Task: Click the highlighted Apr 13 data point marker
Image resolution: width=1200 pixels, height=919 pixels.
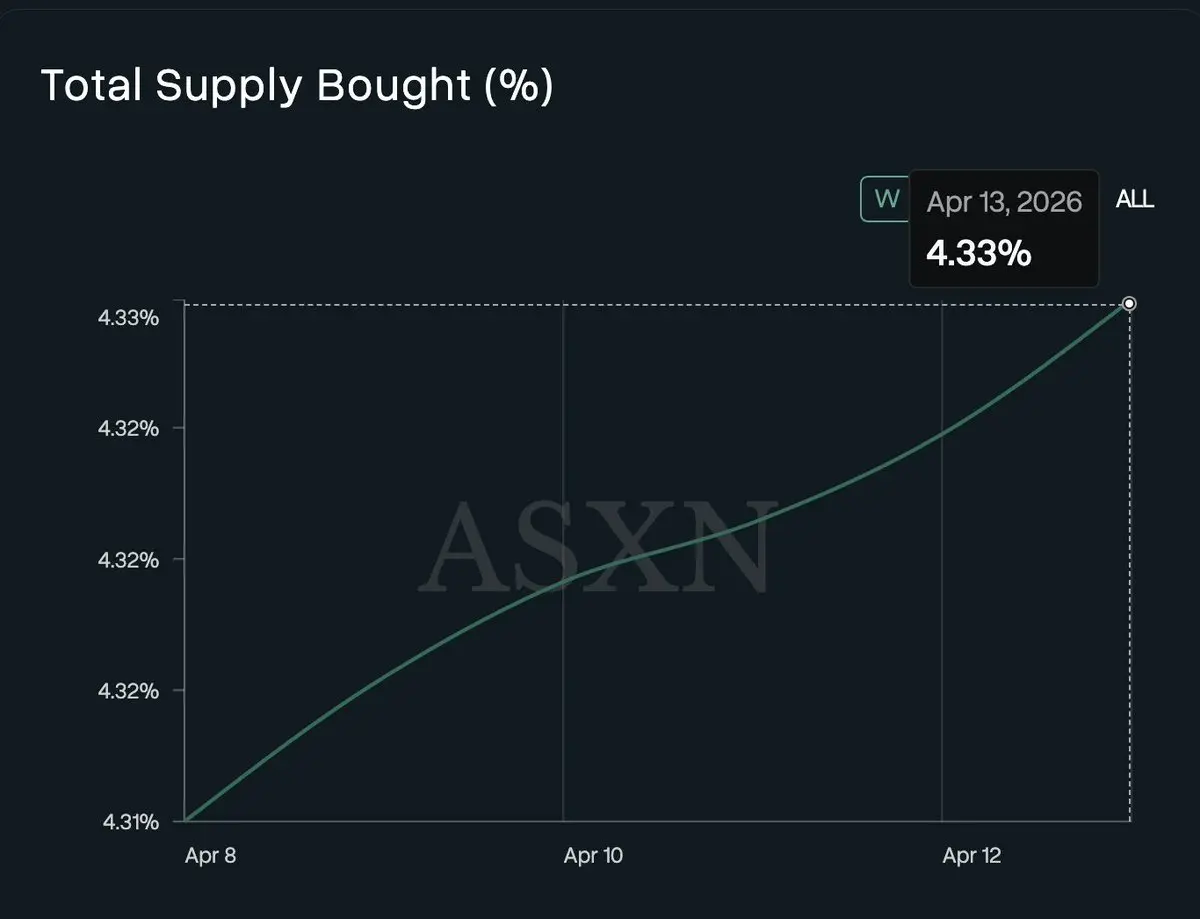Action: tap(1129, 303)
